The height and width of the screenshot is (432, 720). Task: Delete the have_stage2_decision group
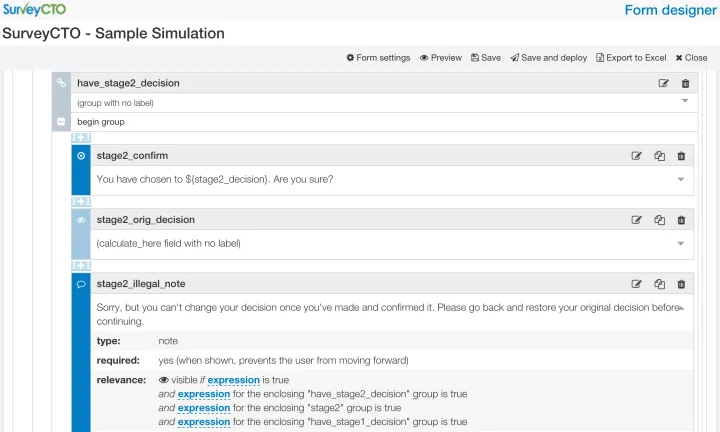[685, 84]
